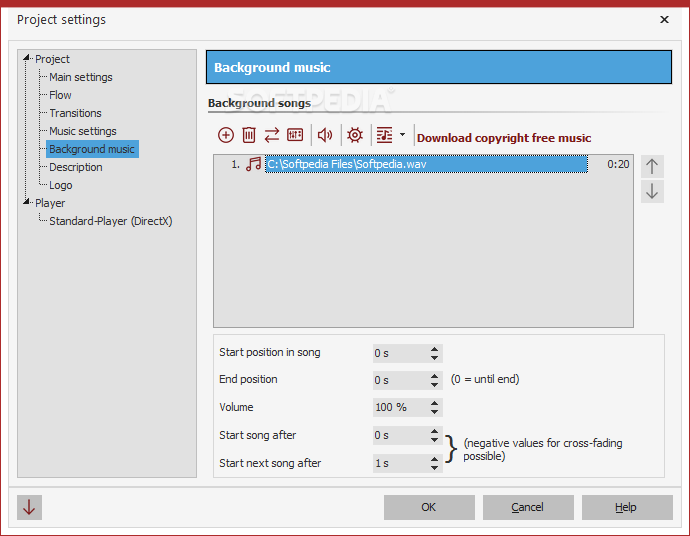Increase Start song after value
Image resolution: width=690 pixels, height=536 pixels.
[x=434, y=431]
